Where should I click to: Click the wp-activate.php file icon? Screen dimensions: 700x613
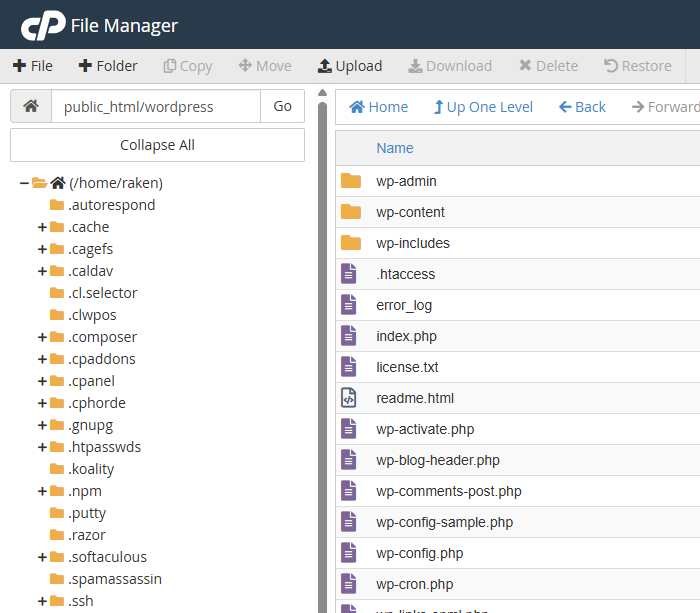[x=349, y=429]
